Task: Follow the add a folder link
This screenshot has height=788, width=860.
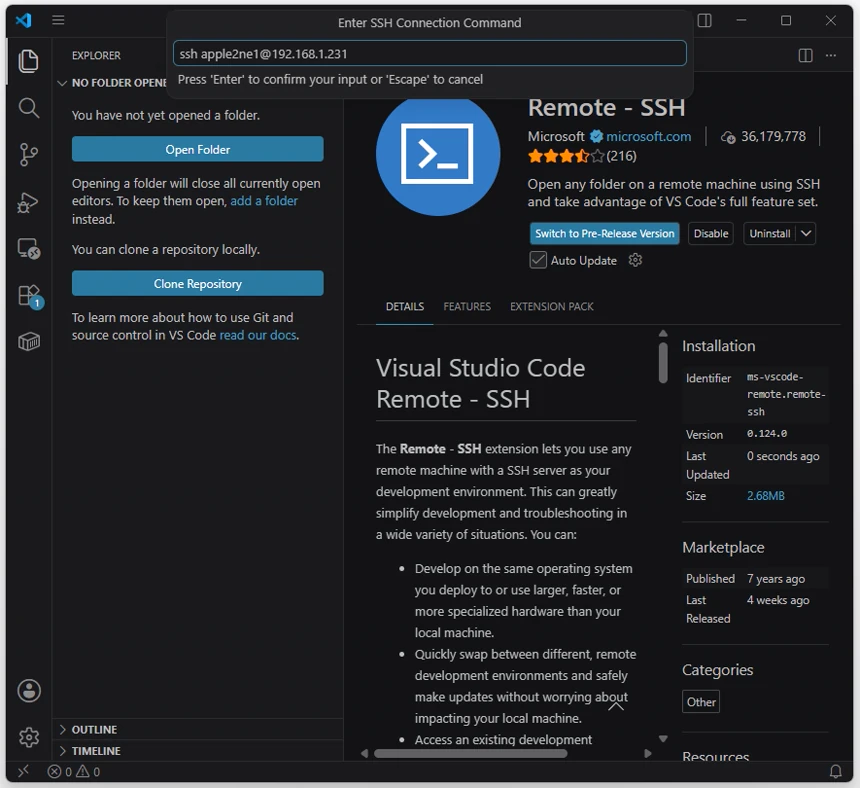Action: (264, 201)
